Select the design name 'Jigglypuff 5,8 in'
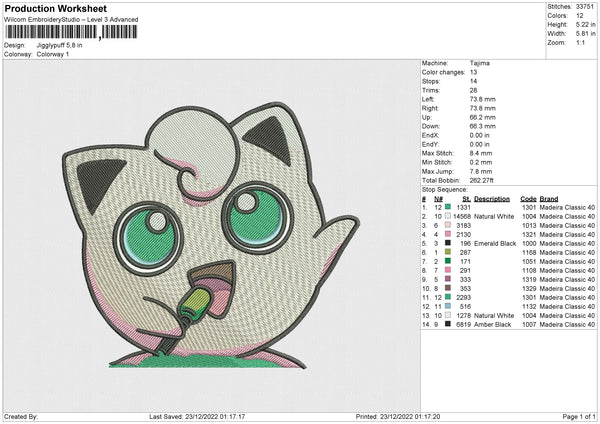The width and height of the screenshot is (600, 424). pos(59,45)
